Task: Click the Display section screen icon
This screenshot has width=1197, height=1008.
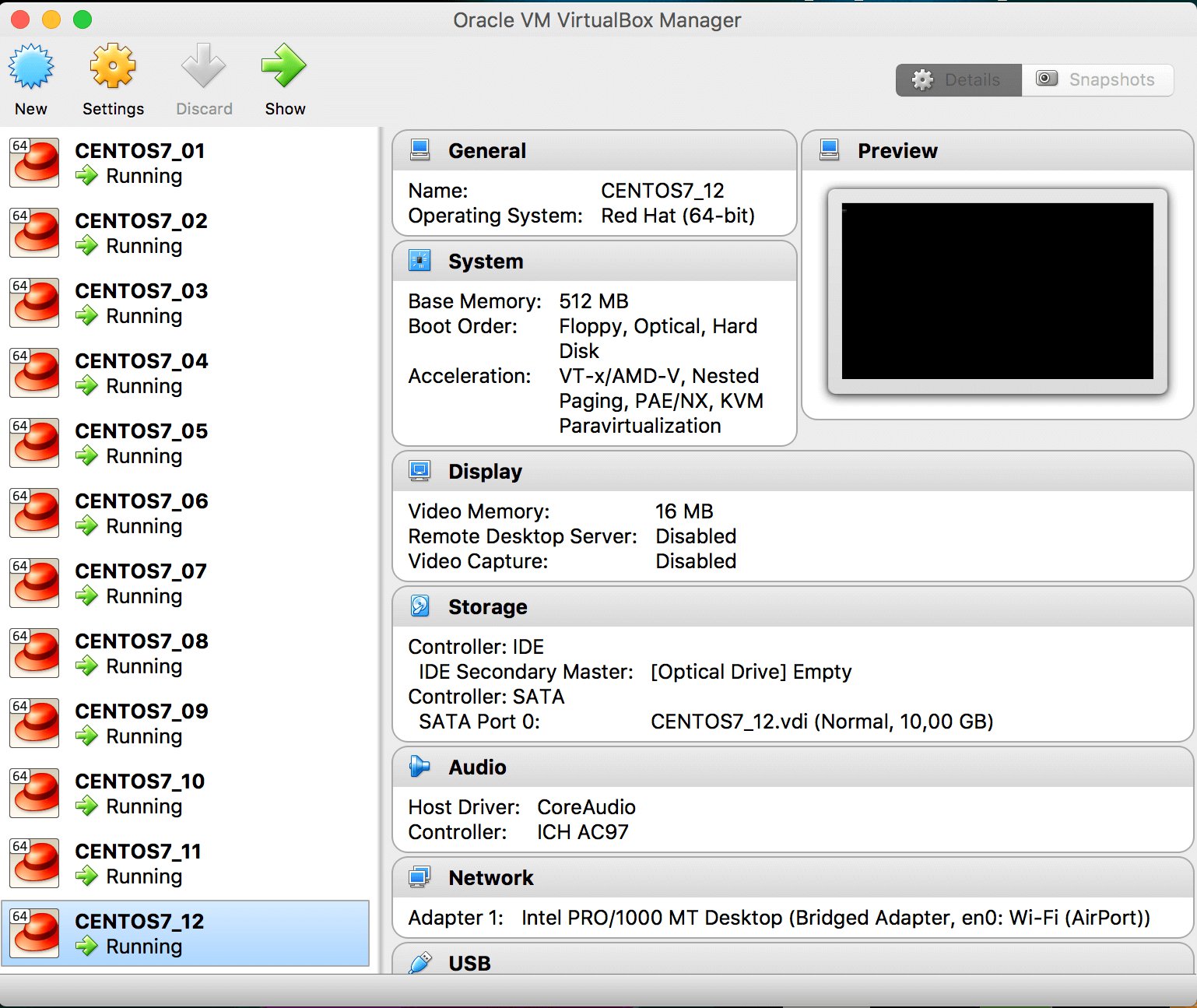Action: coord(420,471)
